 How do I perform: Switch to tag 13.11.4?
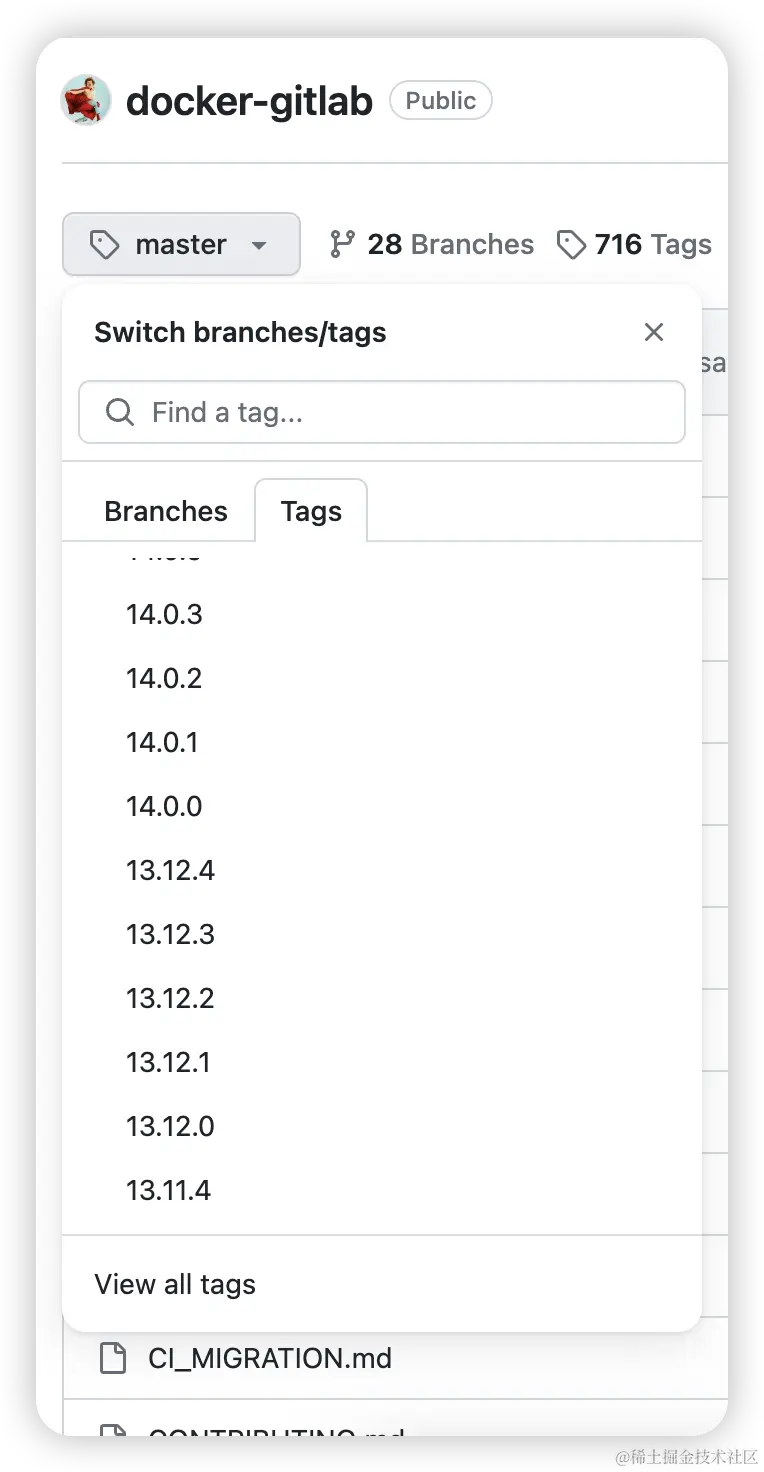(x=168, y=1190)
